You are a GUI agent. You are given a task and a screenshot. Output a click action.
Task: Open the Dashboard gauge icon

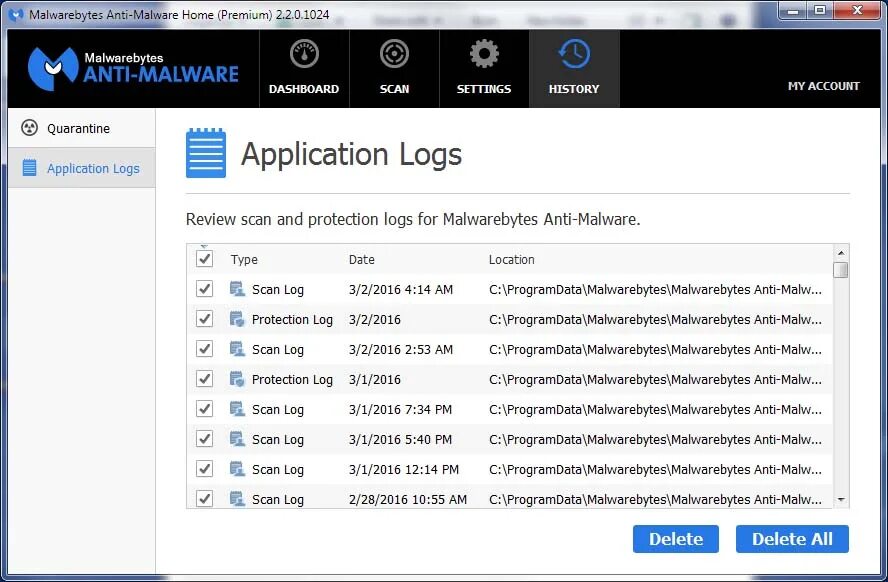304,54
